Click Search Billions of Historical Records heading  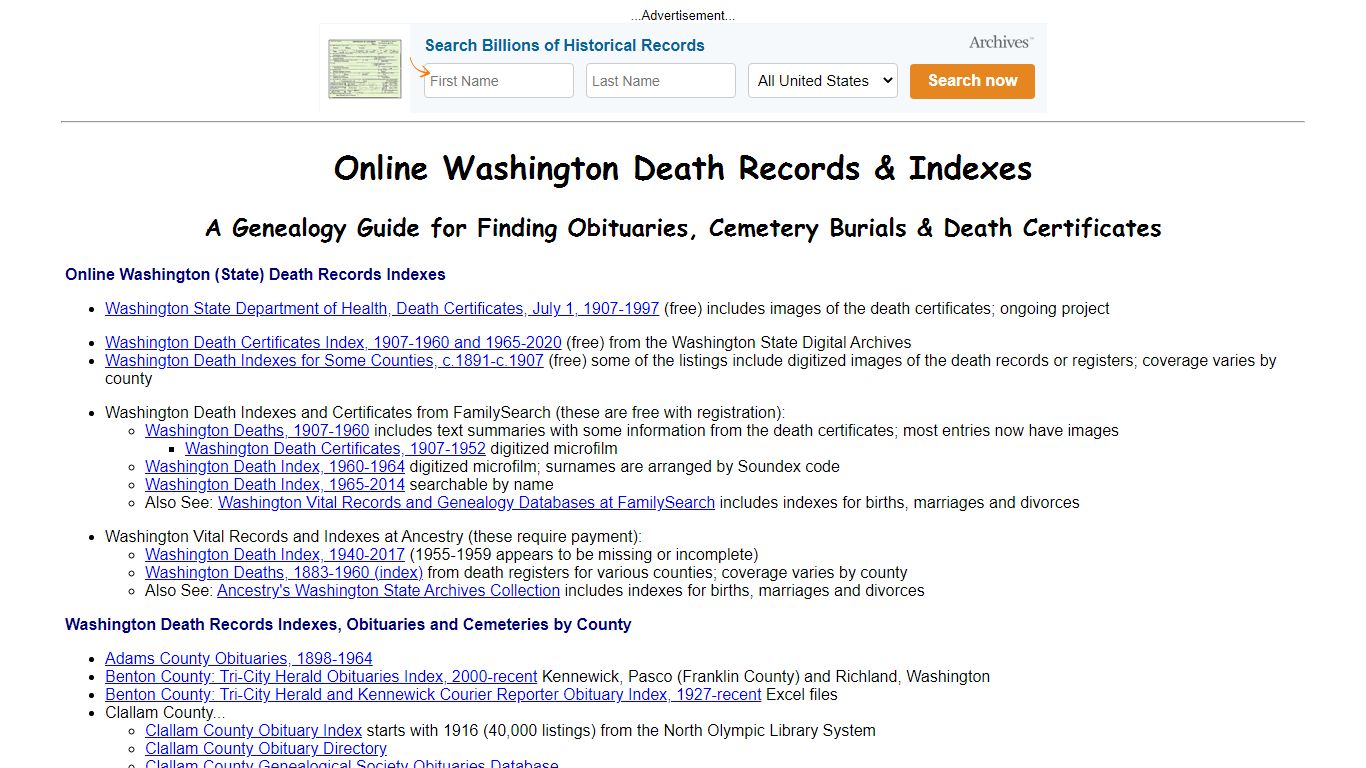[565, 45]
